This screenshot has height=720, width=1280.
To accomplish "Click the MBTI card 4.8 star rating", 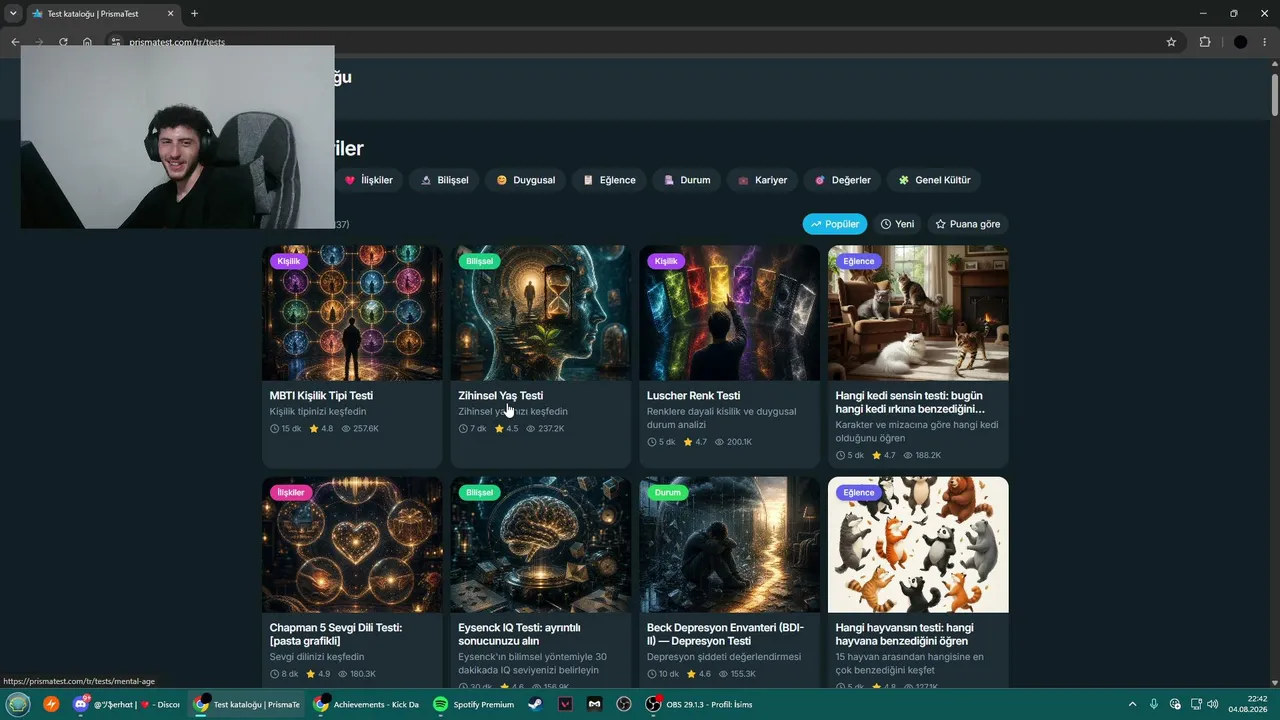I will pos(321,429).
